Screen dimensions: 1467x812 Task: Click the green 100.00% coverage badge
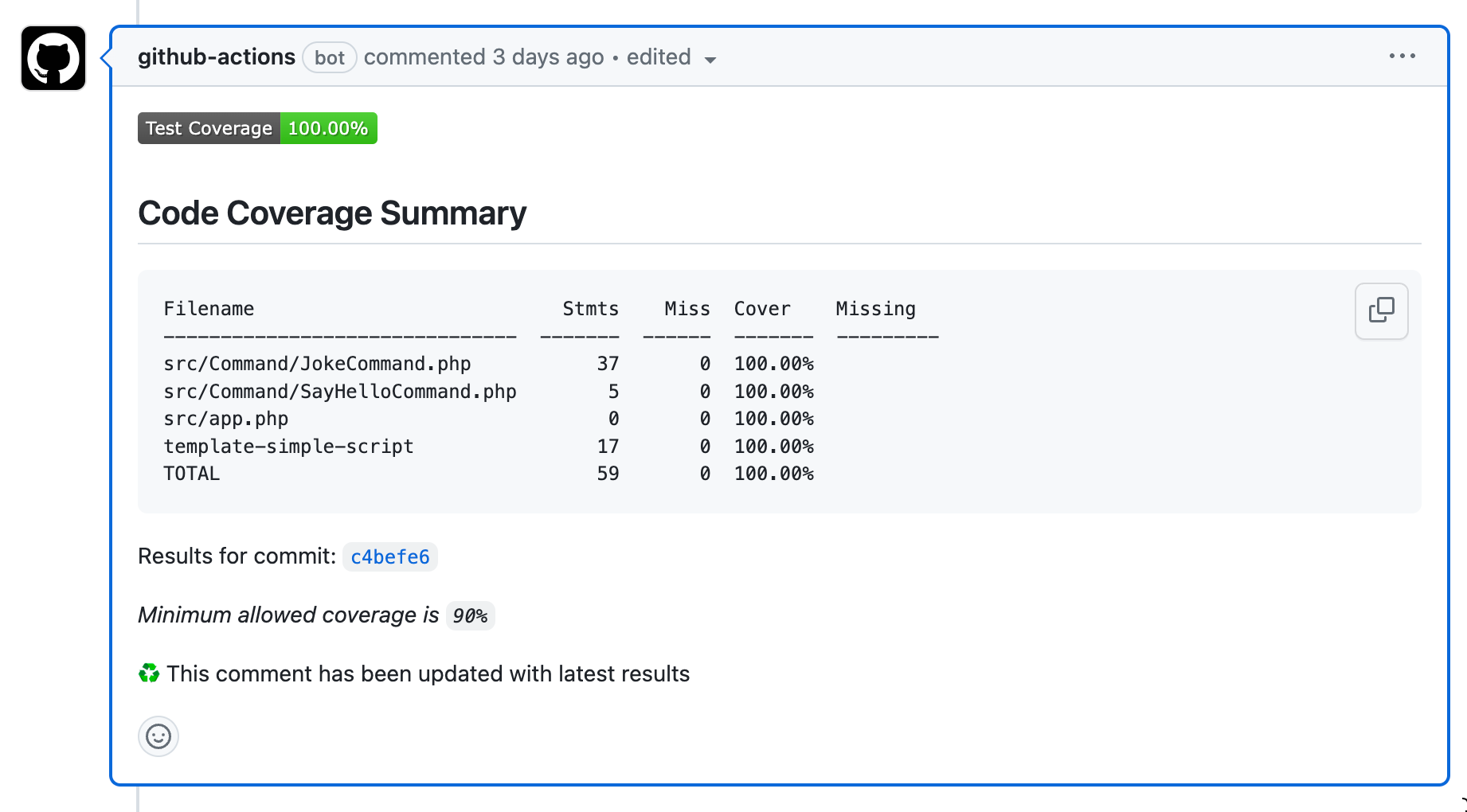coord(328,127)
